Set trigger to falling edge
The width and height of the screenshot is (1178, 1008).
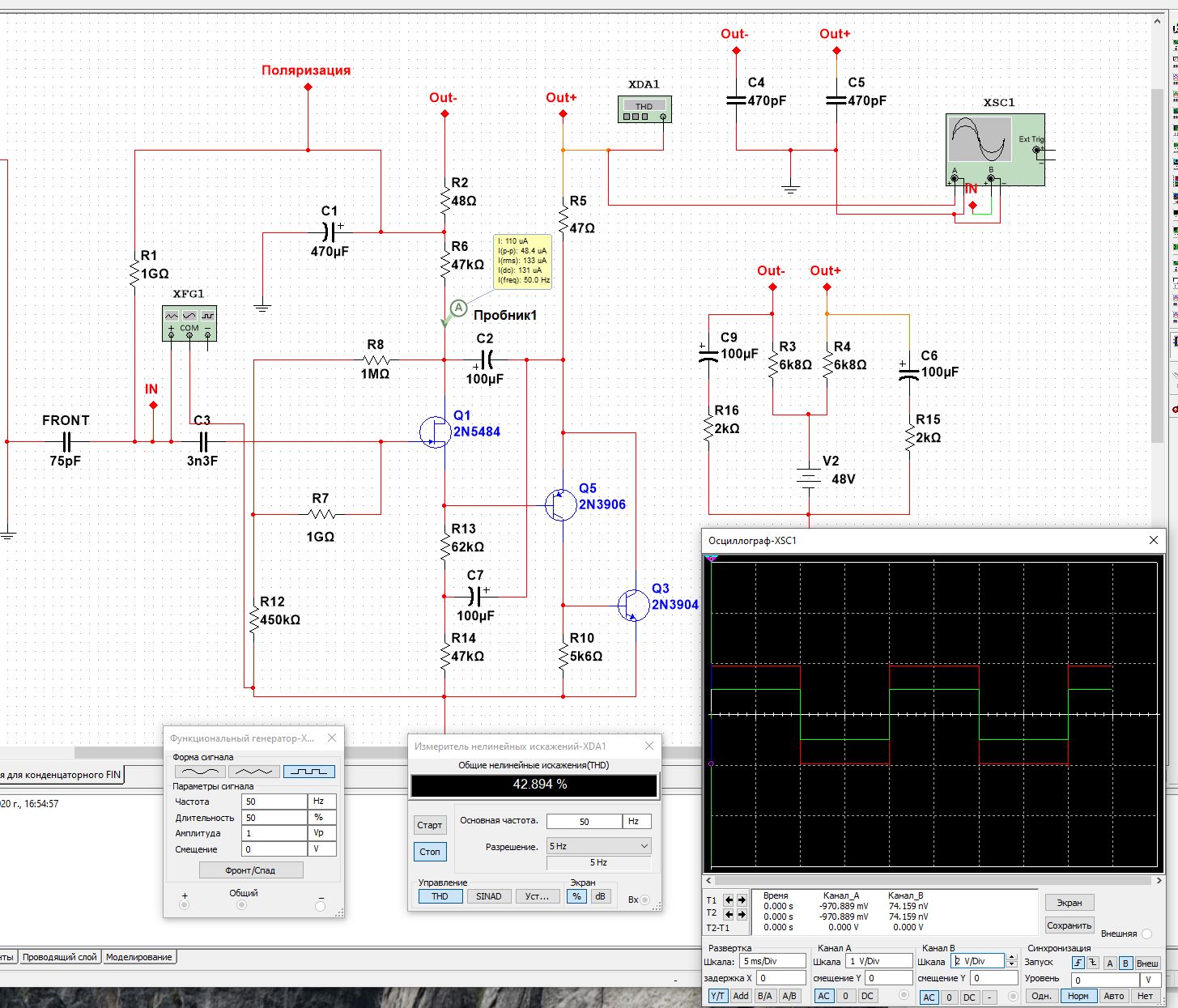tap(1092, 963)
